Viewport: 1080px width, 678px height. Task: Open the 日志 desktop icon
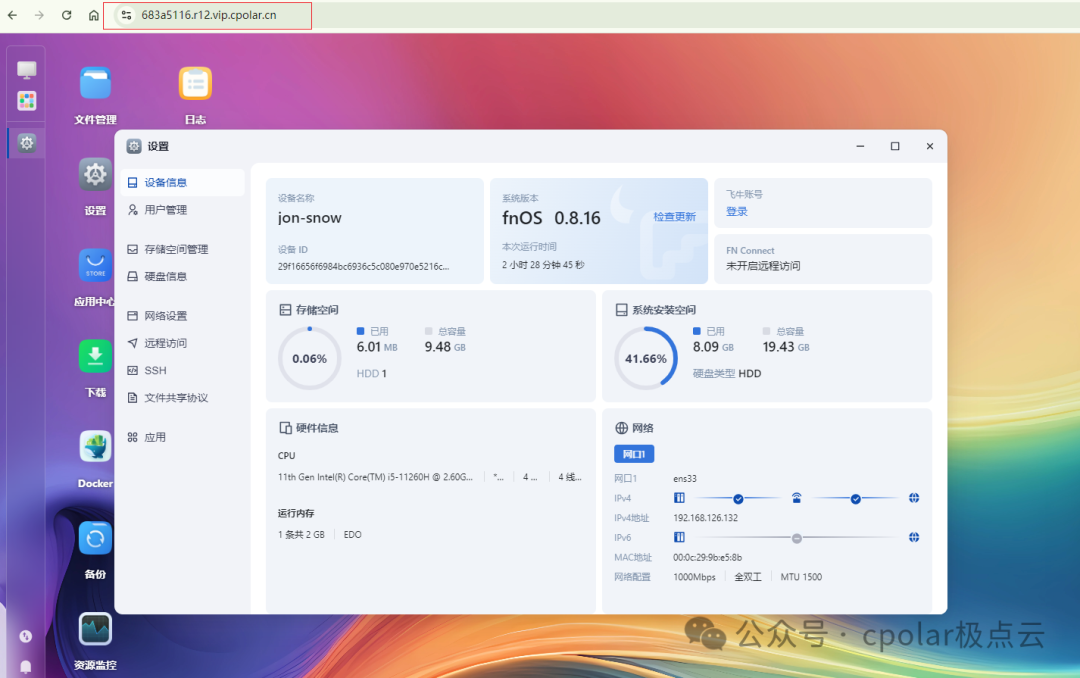tap(195, 83)
